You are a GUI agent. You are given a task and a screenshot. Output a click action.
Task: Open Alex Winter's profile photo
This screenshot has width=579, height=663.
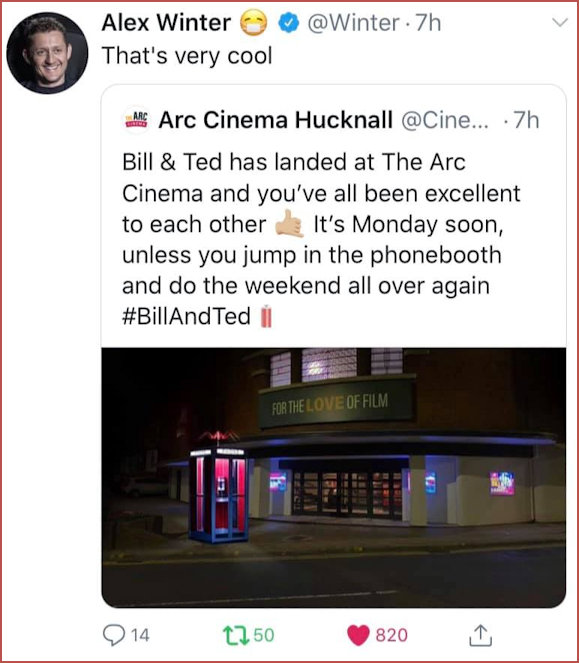(x=47, y=53)
